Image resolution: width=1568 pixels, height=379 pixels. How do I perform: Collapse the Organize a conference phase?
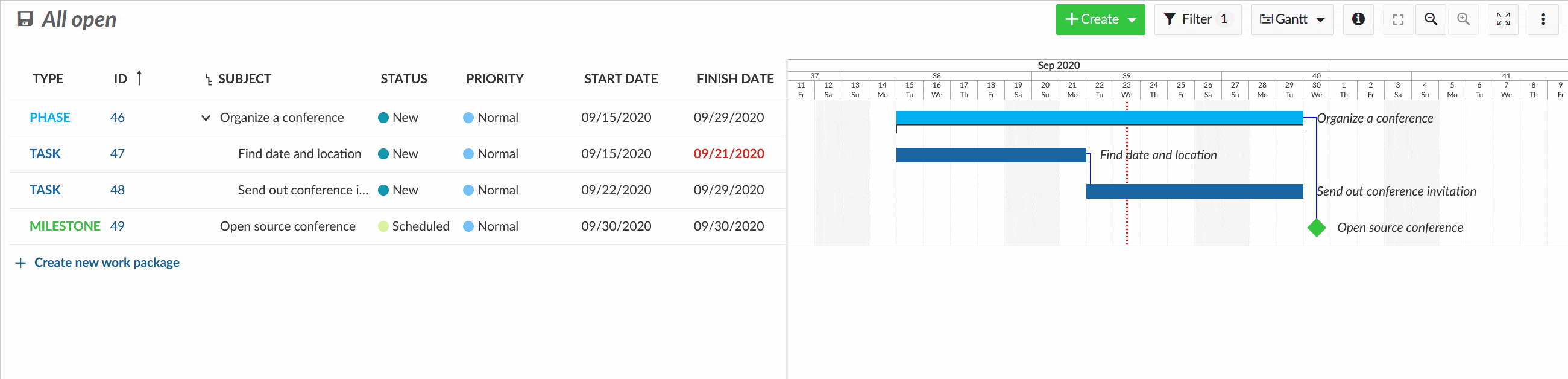205,118
